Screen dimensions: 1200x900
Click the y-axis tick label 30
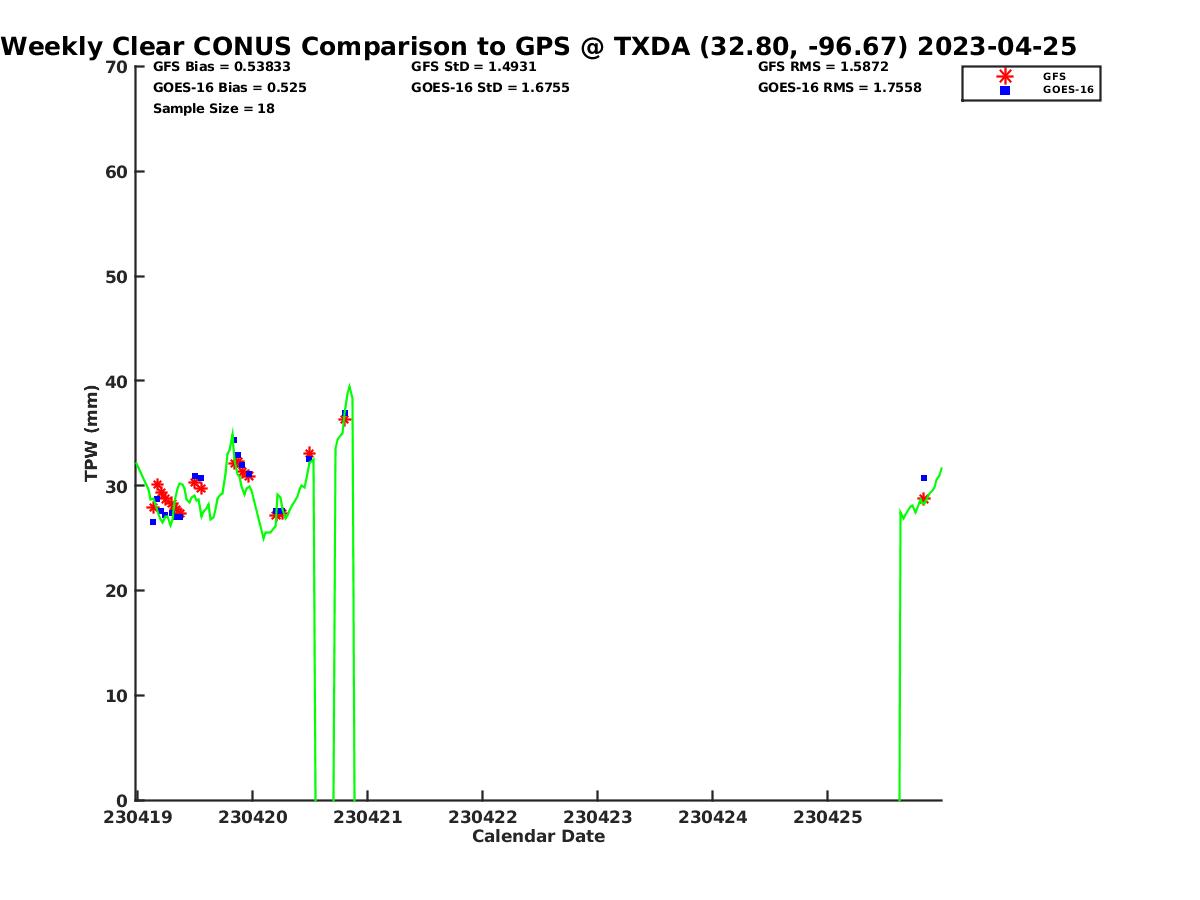click(117, 486)
